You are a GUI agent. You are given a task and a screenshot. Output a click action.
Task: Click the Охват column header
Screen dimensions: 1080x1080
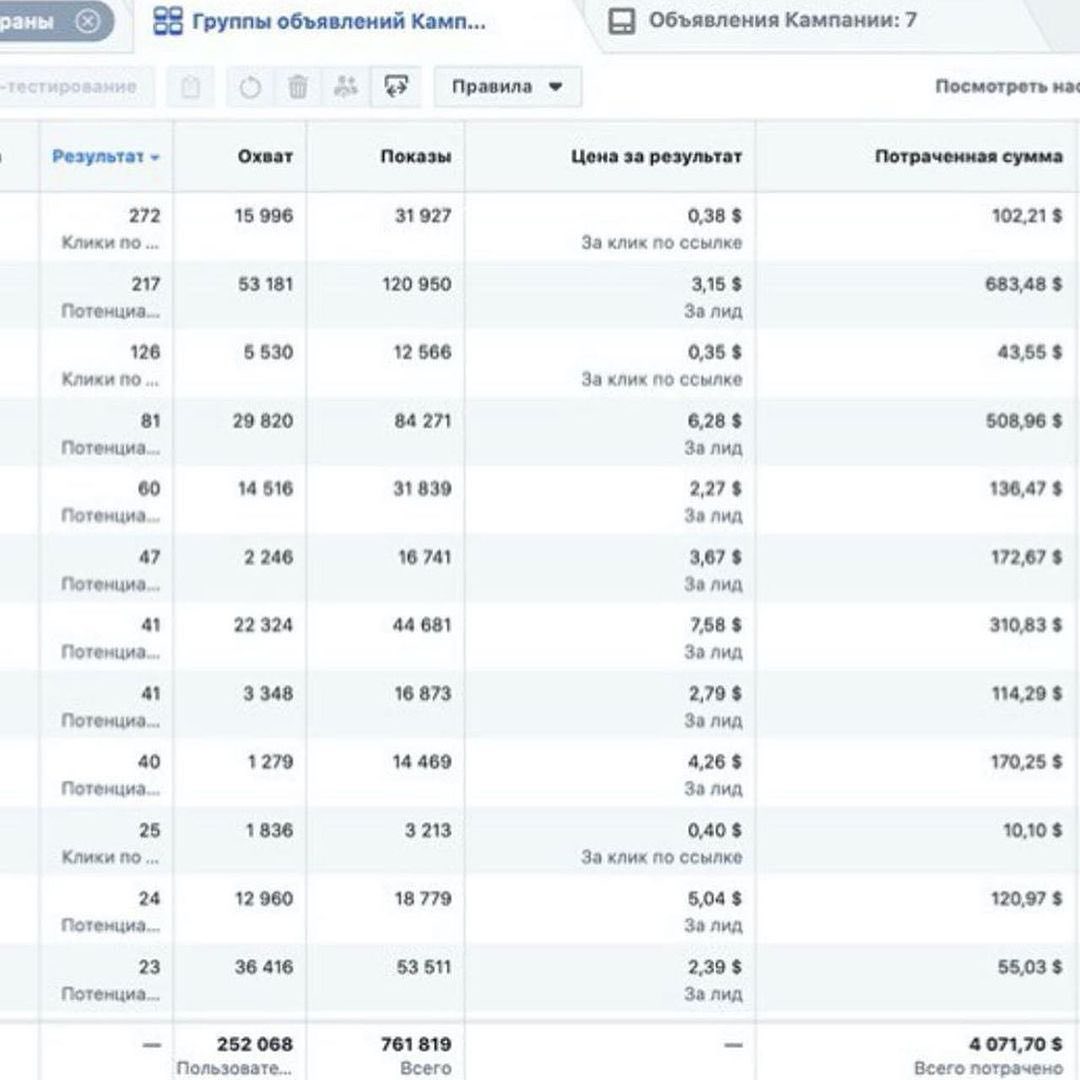click(x=265, y=157)
